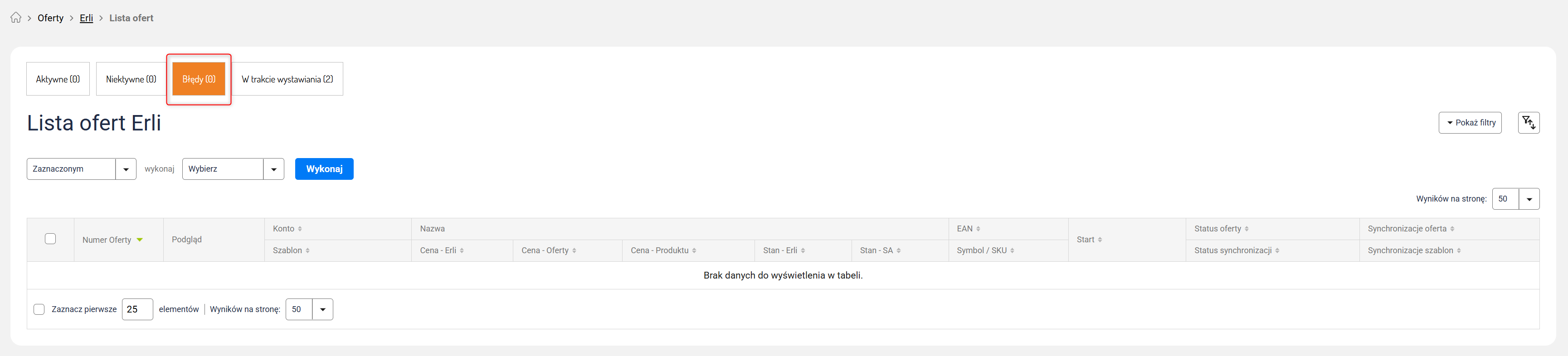The image size is (1568, 356).
Task: Enable the Zaznacz pierwsze checkbox
Action: coord(39,309)
